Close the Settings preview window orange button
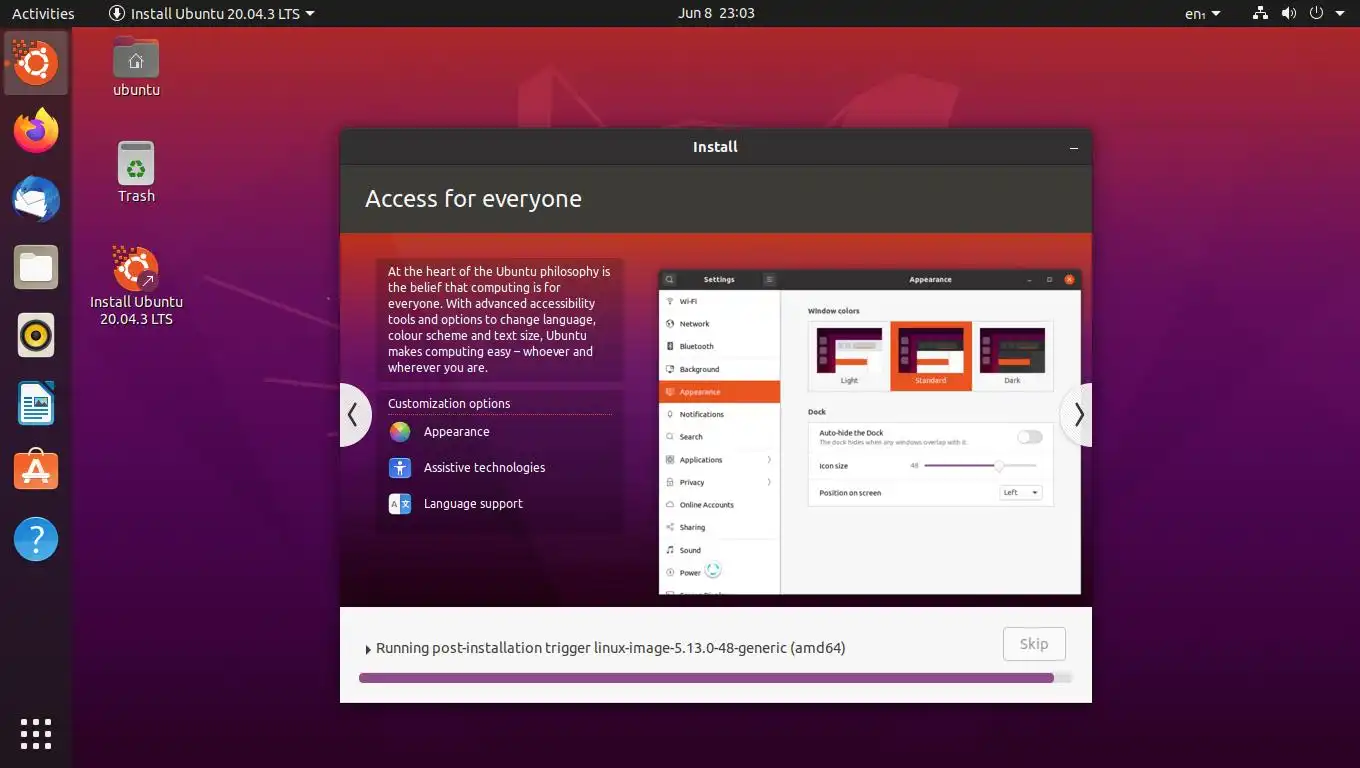The width and height of the screenshot is (1360, 768). click(x=1069, y=279)
